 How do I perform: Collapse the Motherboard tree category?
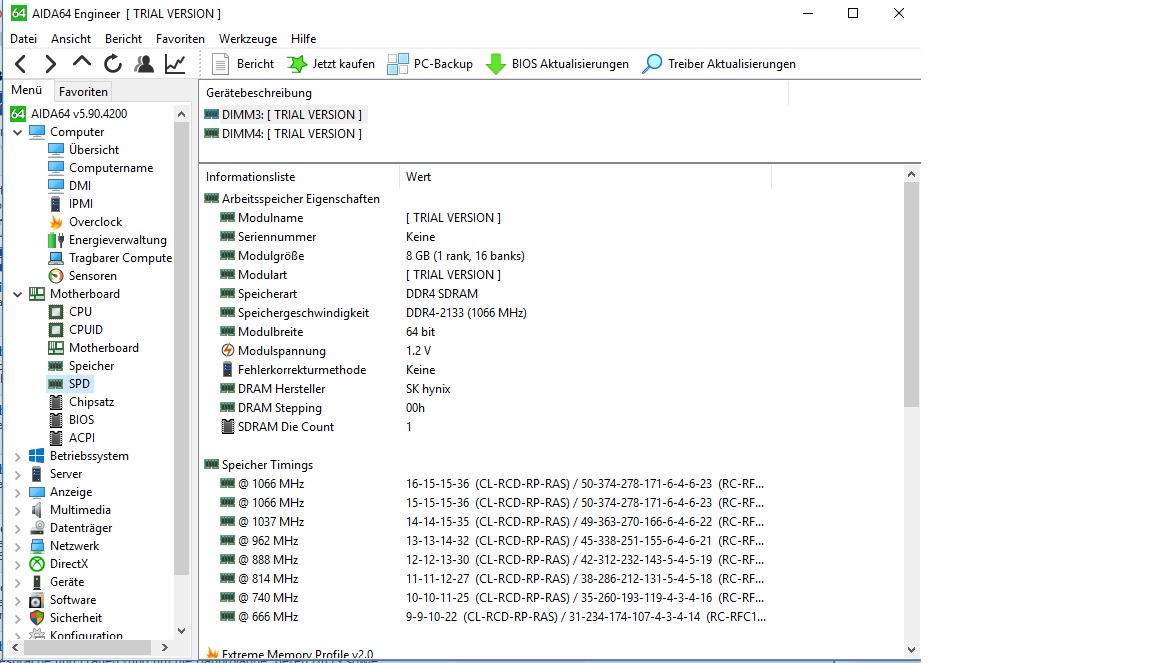[x=18, y=294]
